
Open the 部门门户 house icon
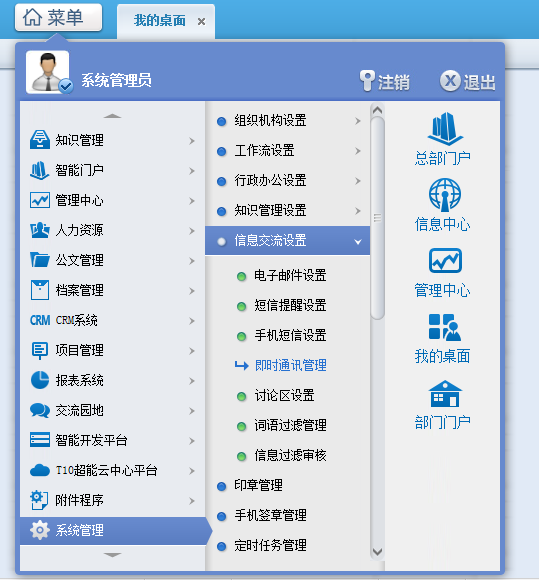tap(445, 394)
